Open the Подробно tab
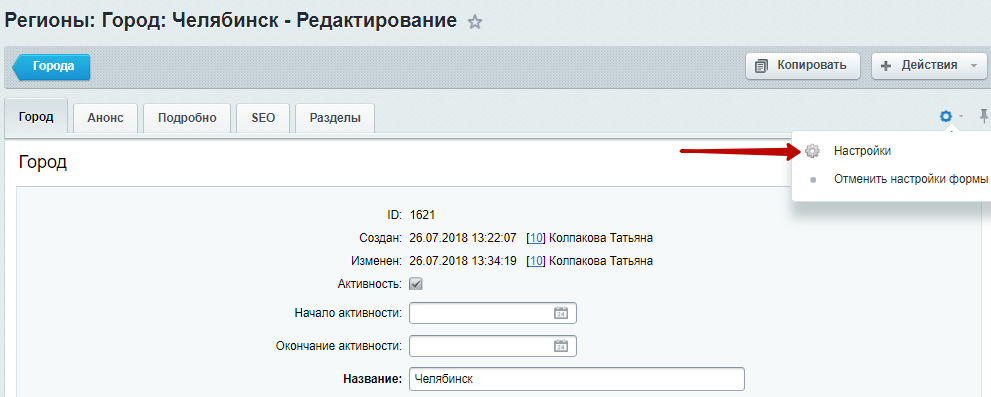 tap(187, 118)
